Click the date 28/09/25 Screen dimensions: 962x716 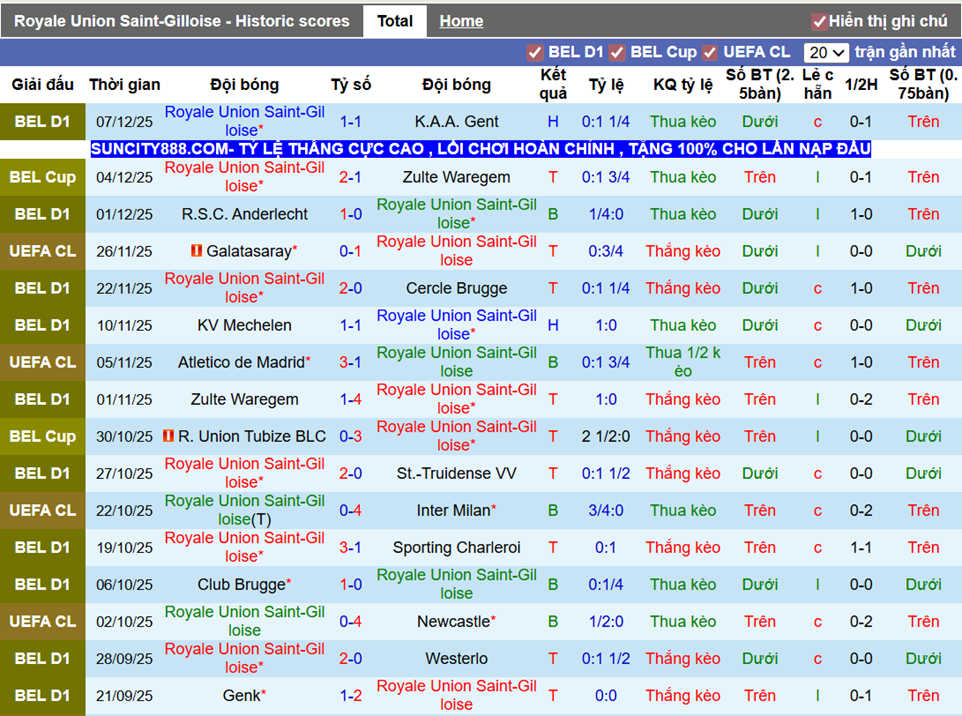(x=125, y=659)
